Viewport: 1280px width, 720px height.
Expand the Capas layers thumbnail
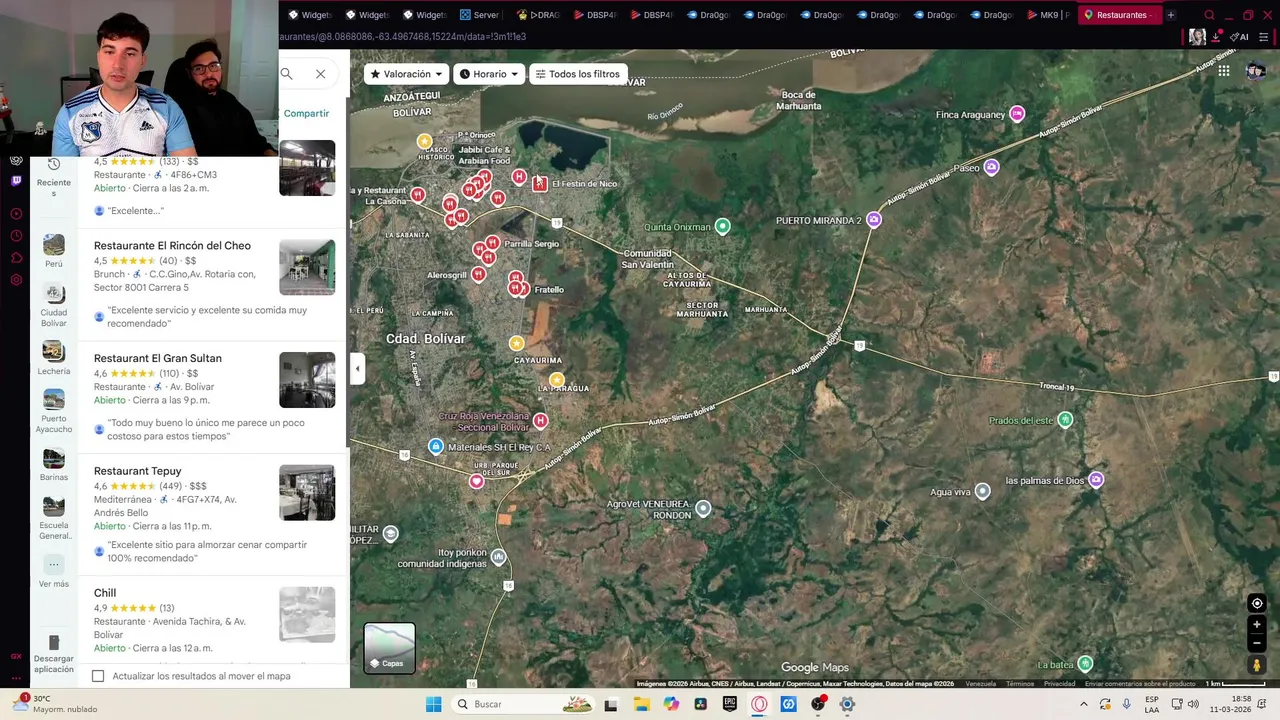[389, 648]
